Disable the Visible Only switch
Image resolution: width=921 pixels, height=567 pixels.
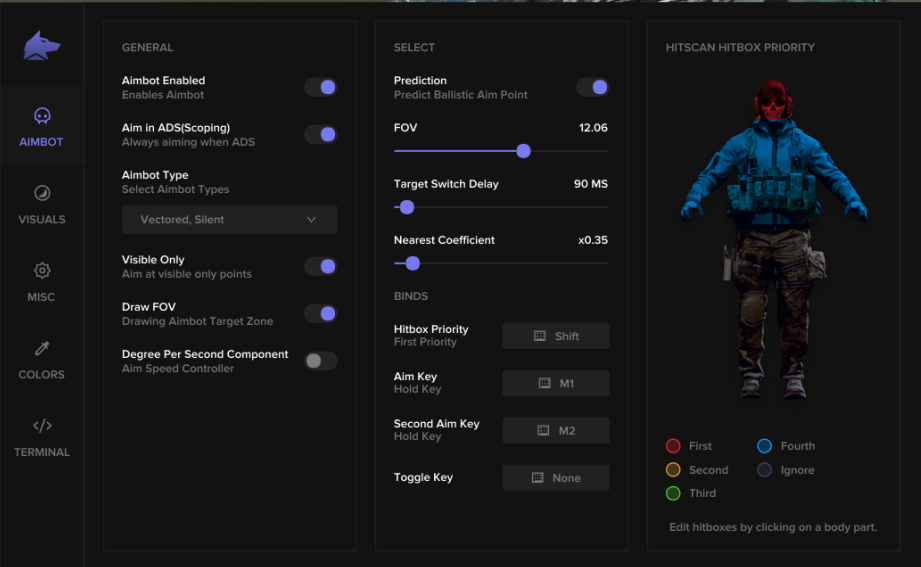(321, 267)
